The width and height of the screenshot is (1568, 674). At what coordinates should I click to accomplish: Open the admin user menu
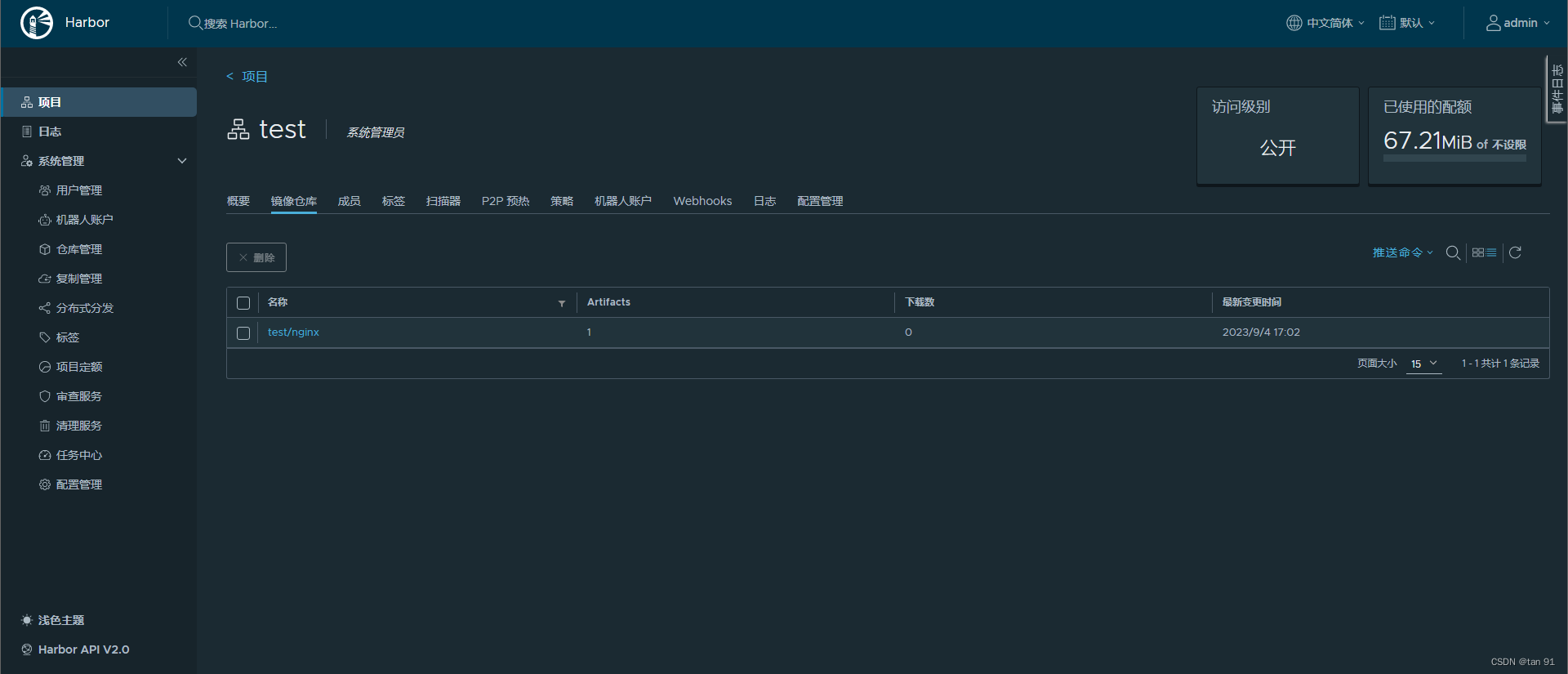(x=1517, y=23)
